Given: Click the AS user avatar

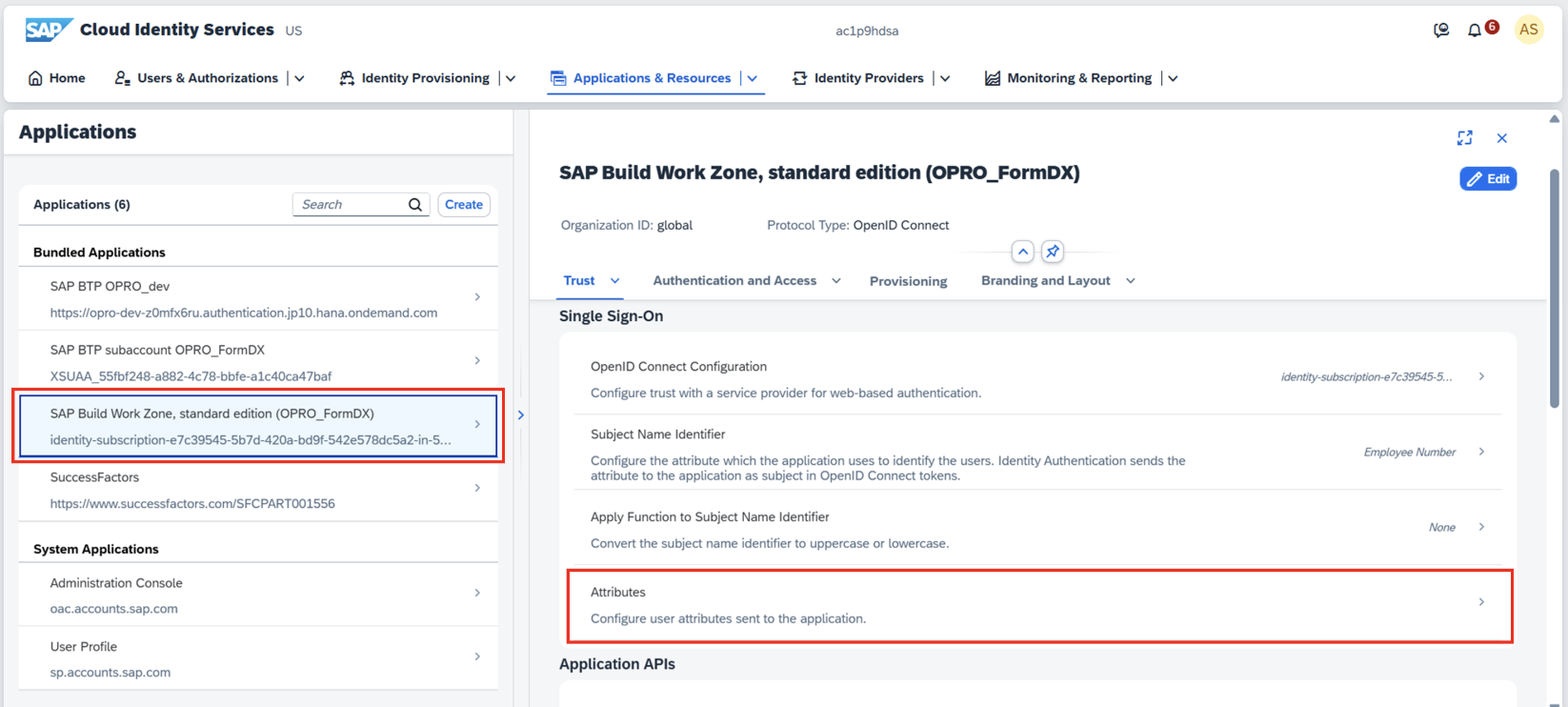Looking at the screenshot, I should point(1528,30).
